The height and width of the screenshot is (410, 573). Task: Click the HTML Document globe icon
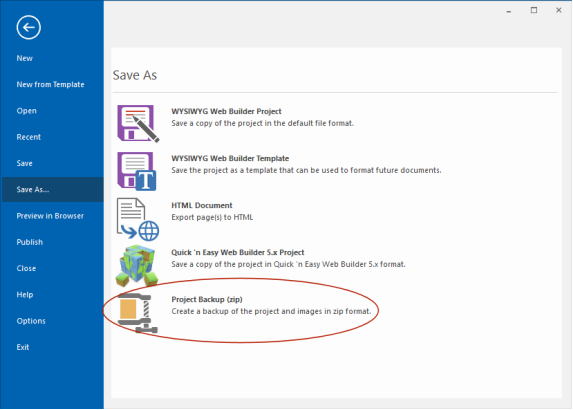click(x=138, y=219)
